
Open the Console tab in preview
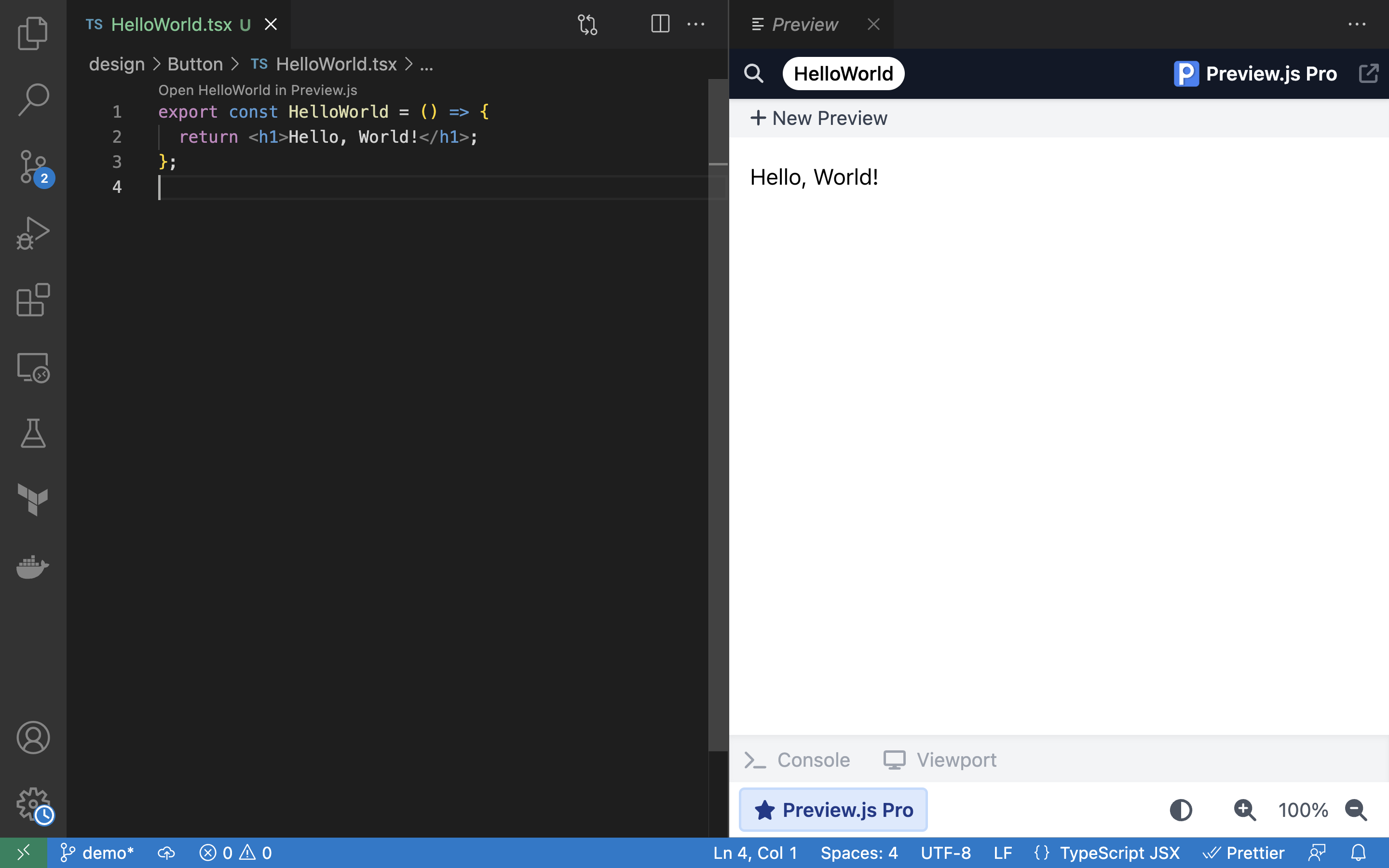[x=797, y=760]
